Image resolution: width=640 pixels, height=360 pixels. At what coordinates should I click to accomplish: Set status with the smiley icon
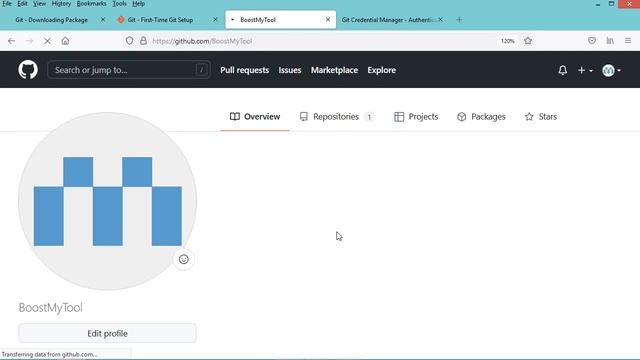[184, 259]
